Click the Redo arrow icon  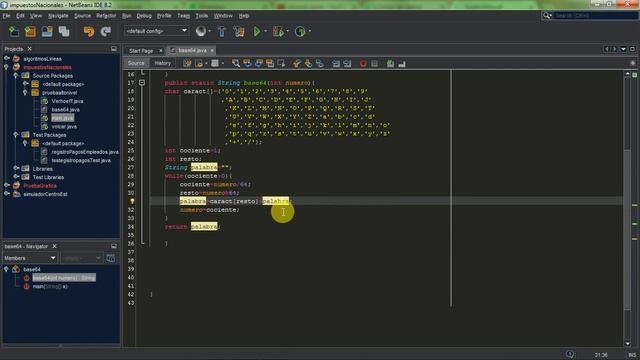(106, 31)
